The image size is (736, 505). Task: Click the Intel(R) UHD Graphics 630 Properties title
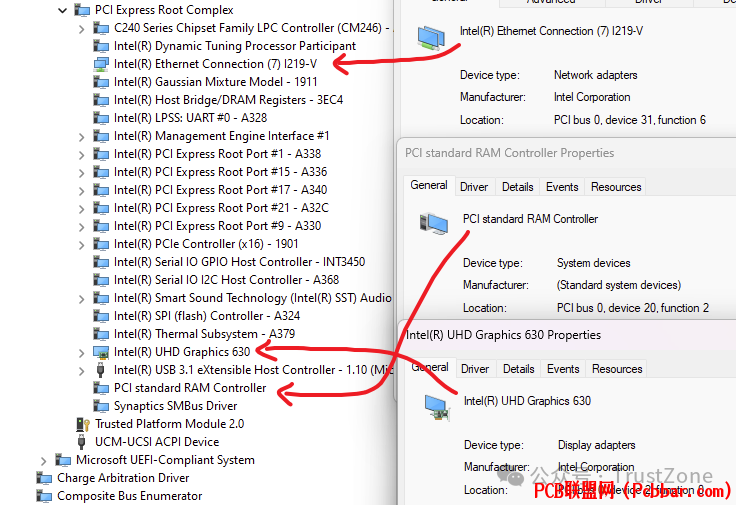tap(503, 335)
